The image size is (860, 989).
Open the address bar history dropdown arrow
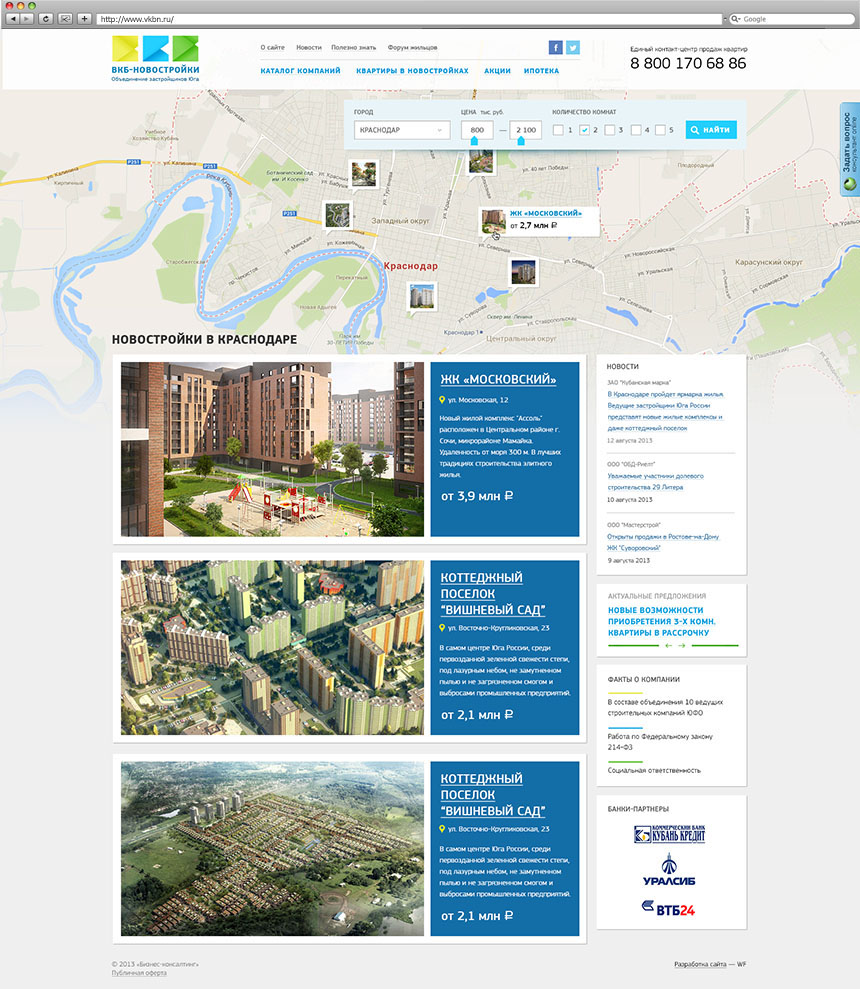coord(724,19)
